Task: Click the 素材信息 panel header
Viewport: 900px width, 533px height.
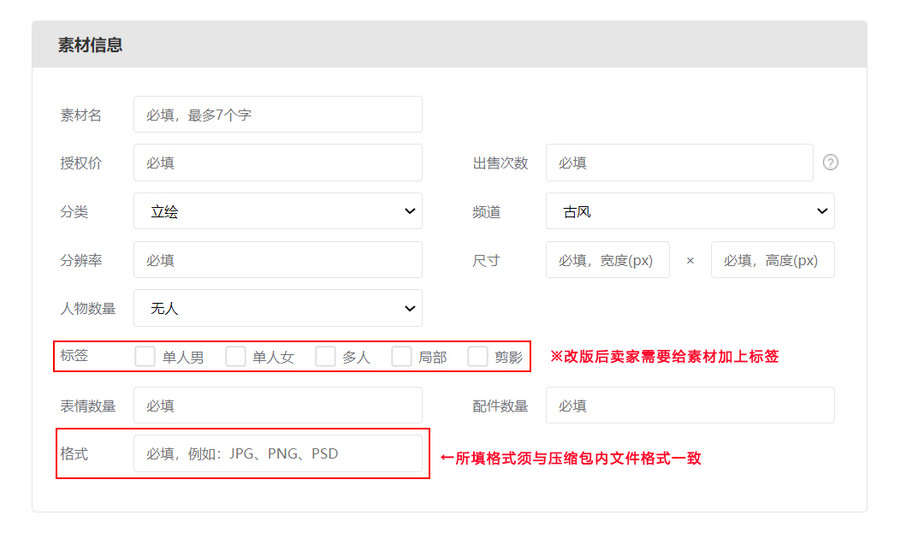Action: 449,45
